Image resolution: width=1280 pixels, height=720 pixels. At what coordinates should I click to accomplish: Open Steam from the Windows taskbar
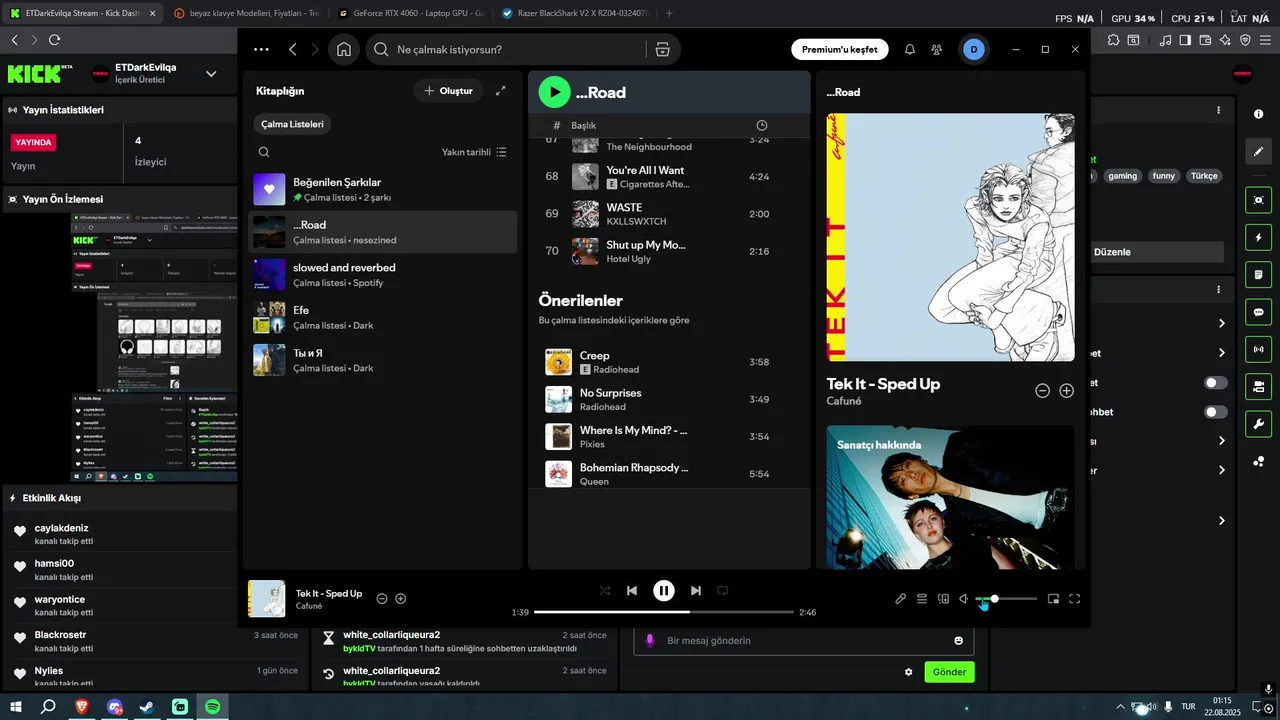(147, 707)
